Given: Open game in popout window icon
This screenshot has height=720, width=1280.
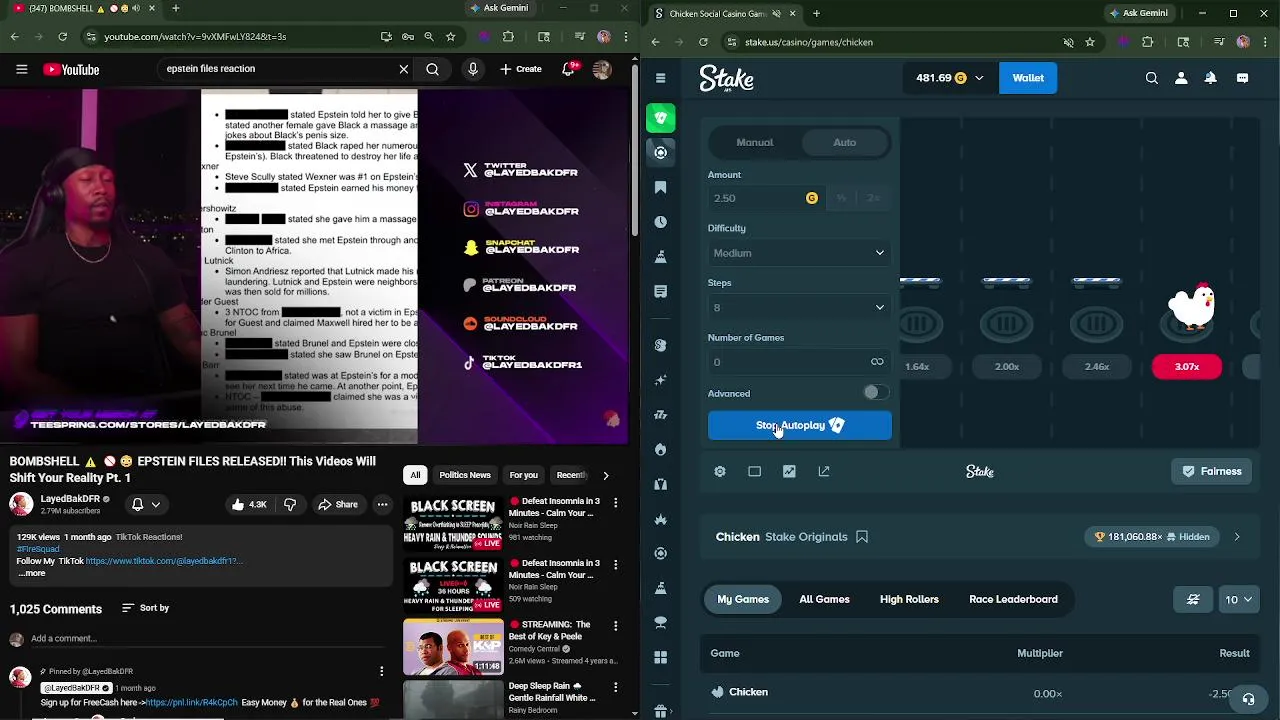Looking at the screenshot, I should [x=824, y=471].
